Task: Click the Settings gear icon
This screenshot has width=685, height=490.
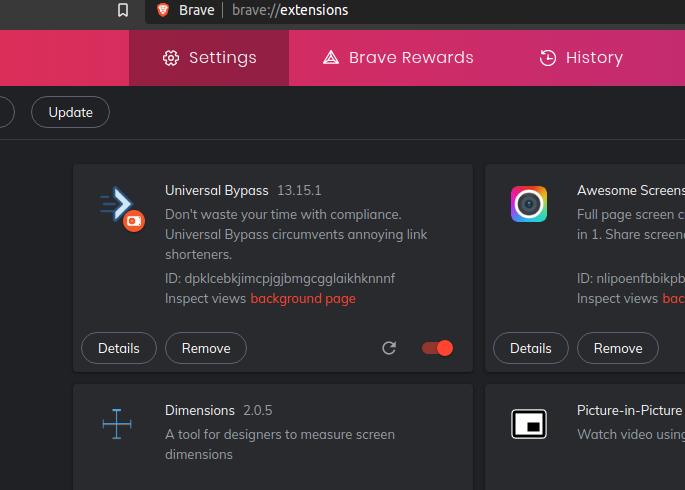Action: pyautogui.click(x=171, y=58)
